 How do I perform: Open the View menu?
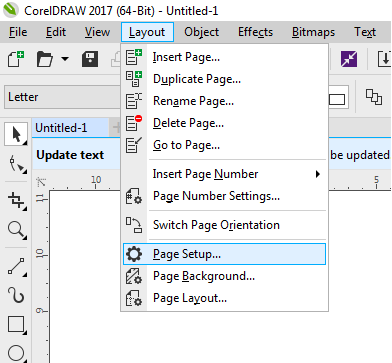[97, 32]
